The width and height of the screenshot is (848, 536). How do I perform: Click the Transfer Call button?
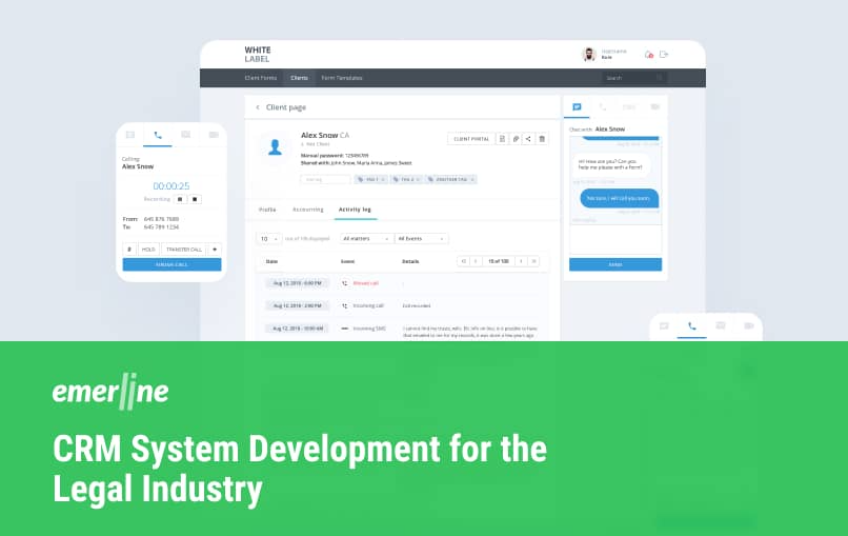pos(184,249)
